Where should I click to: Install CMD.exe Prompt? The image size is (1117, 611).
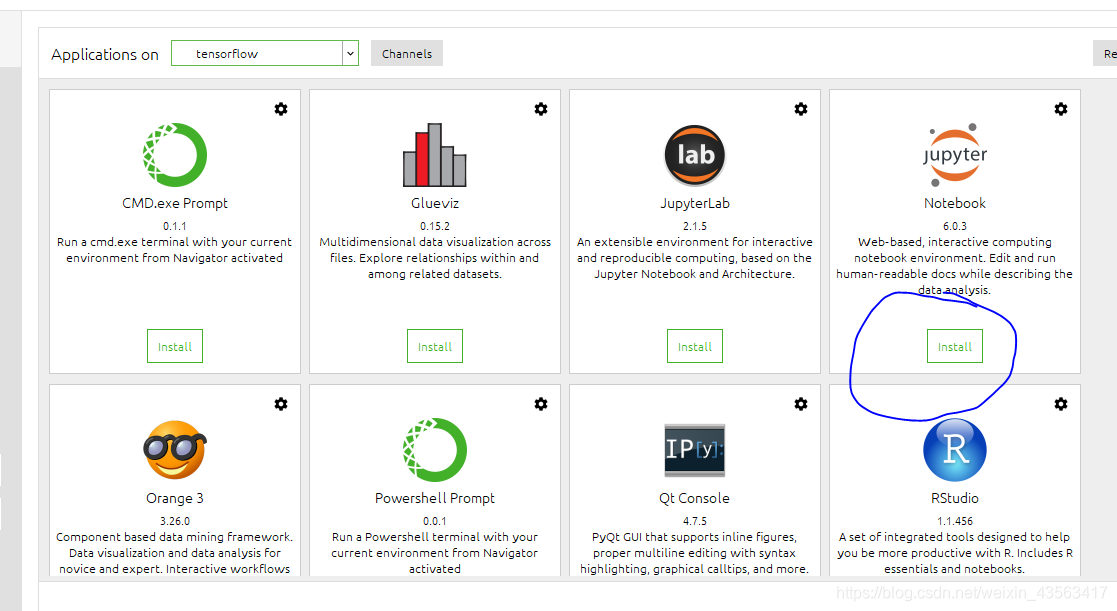(x=175, y=346)
